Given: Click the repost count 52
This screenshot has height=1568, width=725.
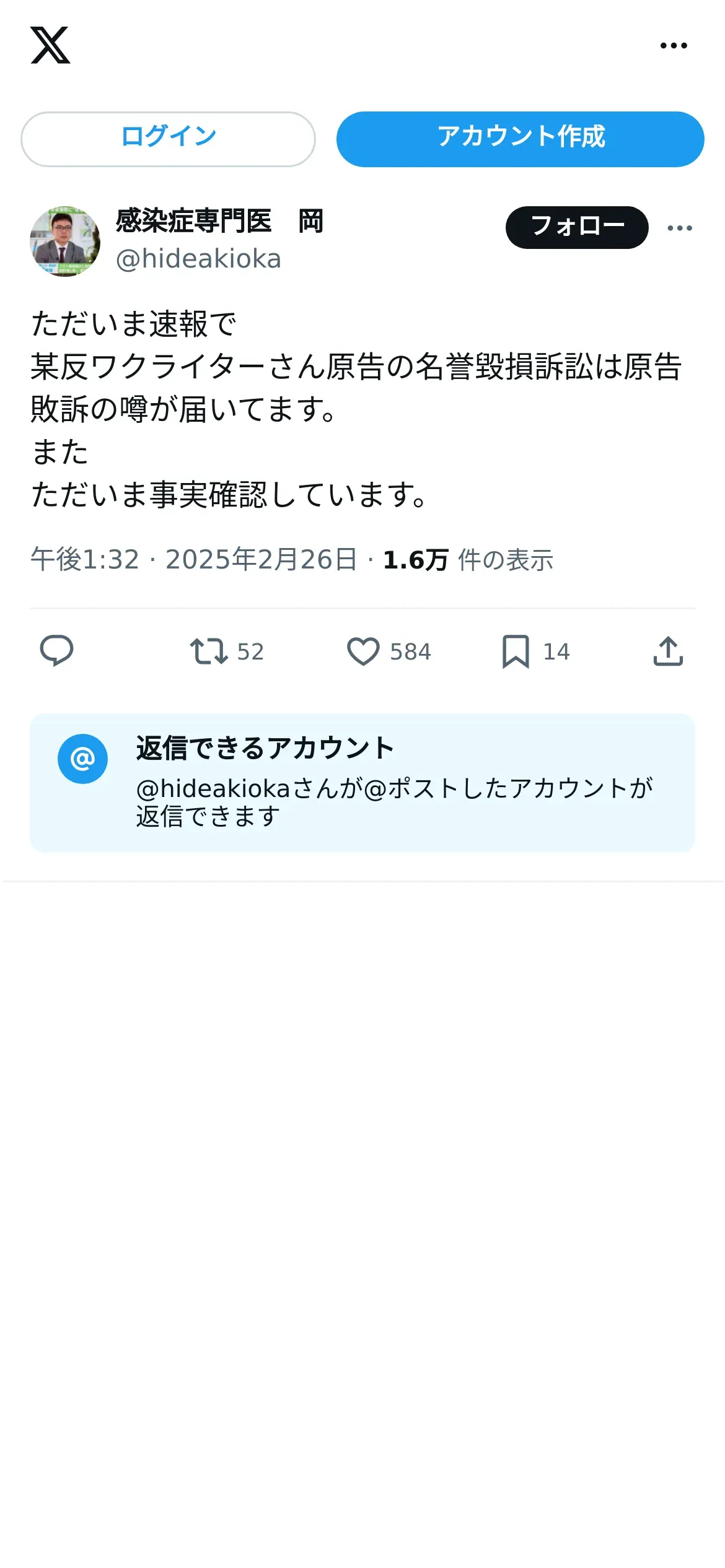Looking at the screenshot, I should coord(250,652).
